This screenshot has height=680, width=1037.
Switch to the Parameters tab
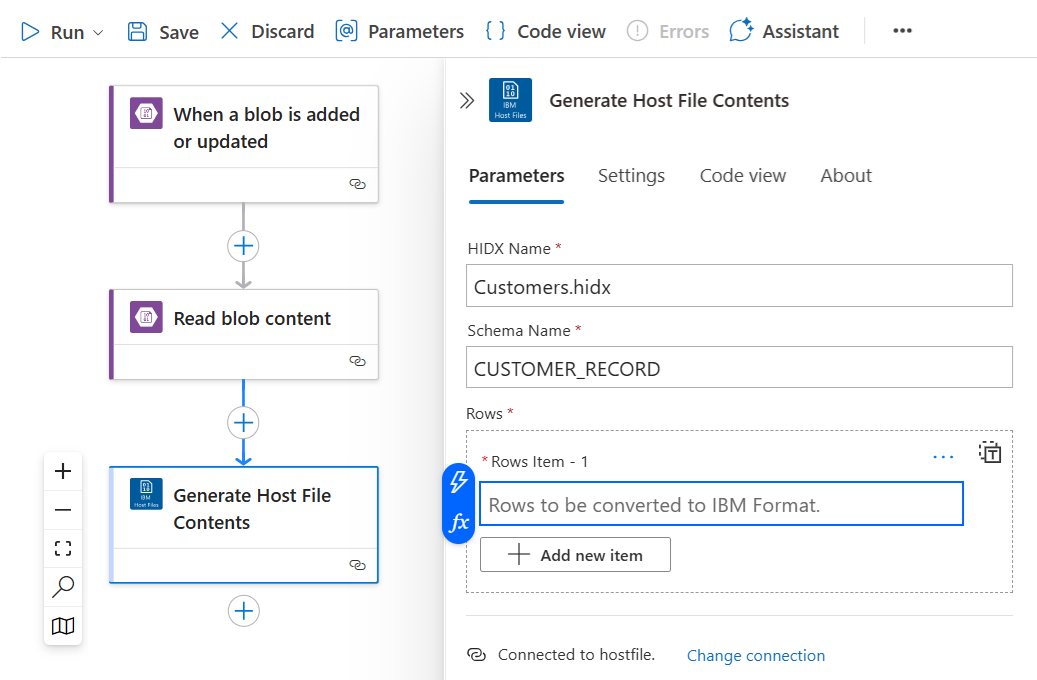pos(517,176)
